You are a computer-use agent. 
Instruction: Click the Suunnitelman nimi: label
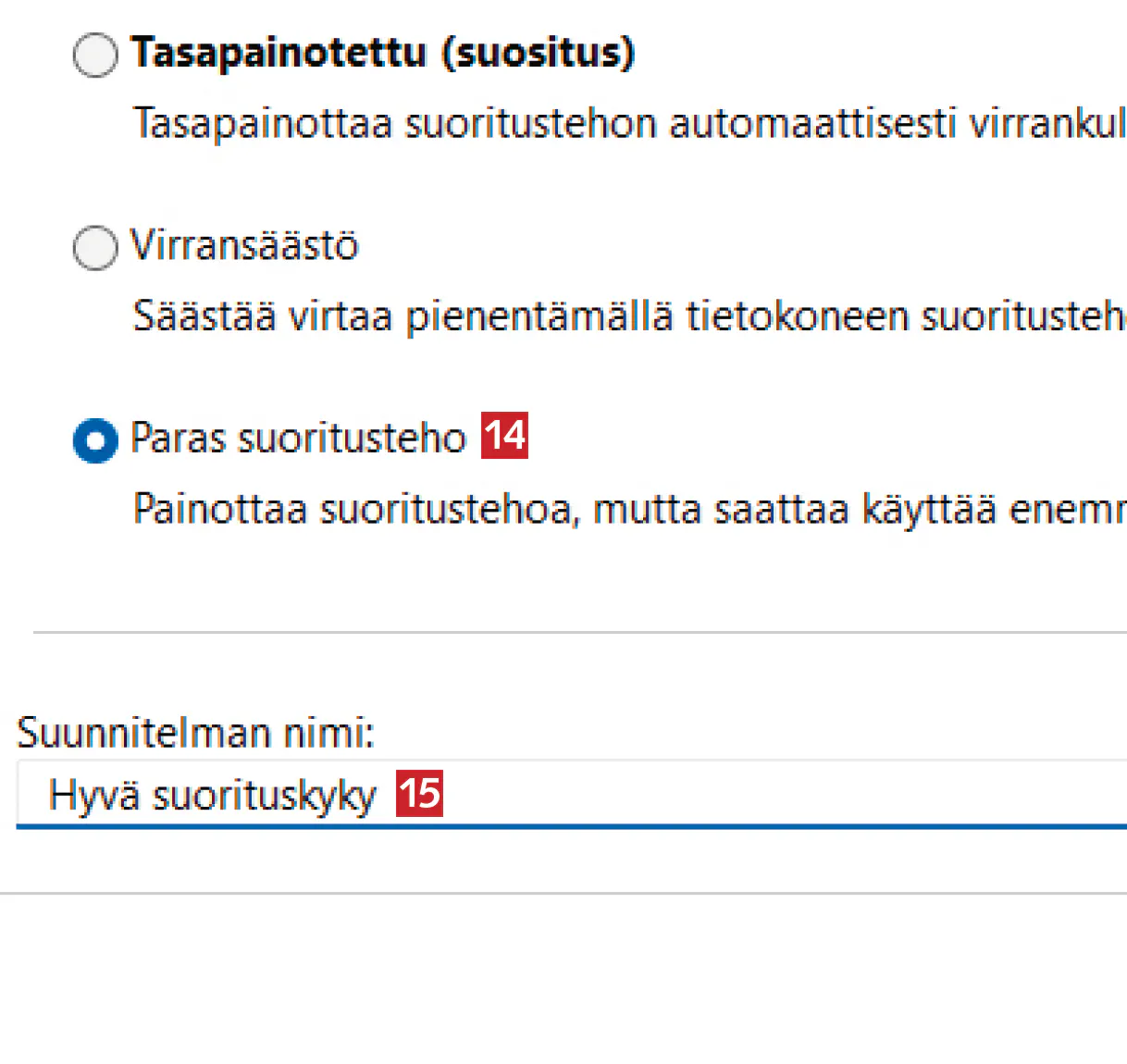click(x=195, y=733)
